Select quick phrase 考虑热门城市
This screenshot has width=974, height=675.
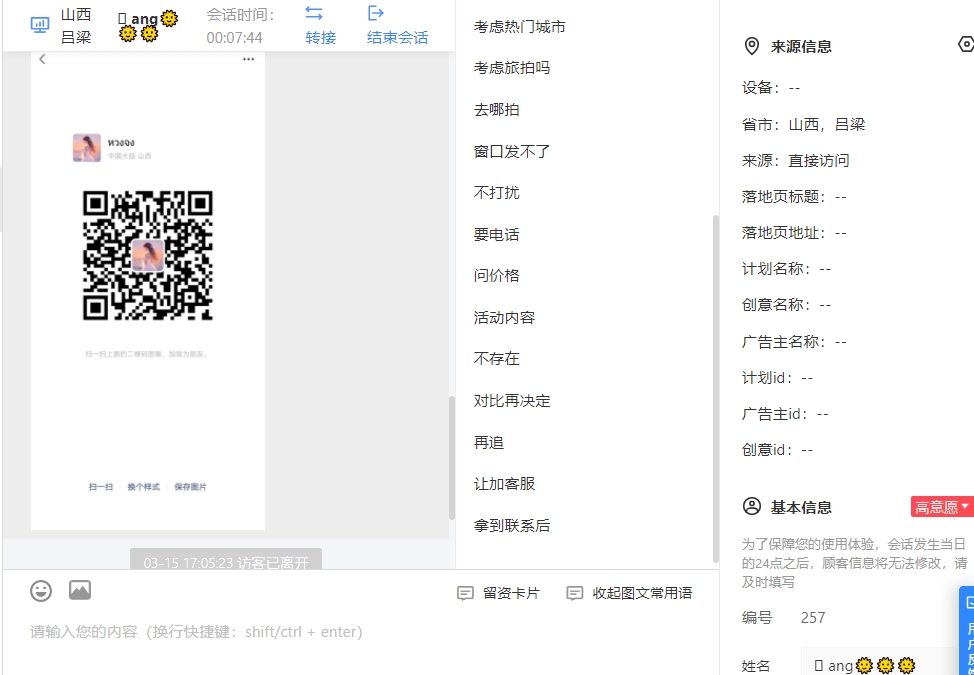point(519,27)
